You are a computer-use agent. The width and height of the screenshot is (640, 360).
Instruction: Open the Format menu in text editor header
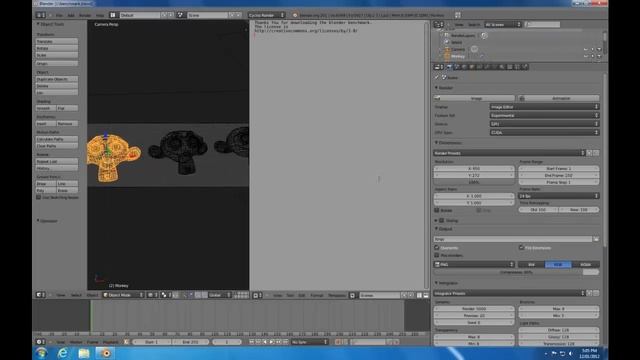tap(317, 295)
